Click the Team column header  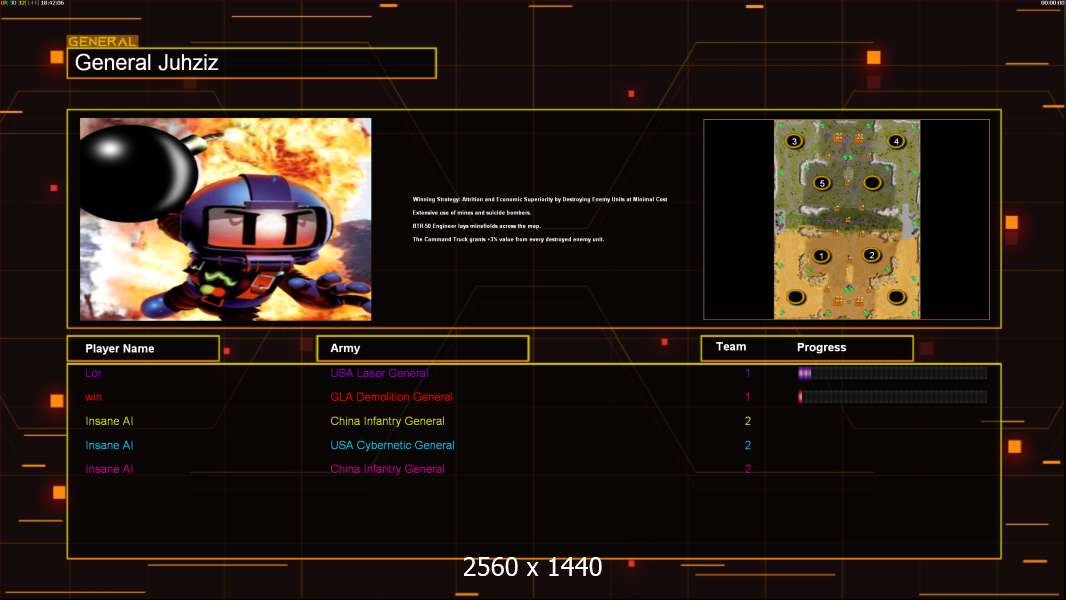731,347
